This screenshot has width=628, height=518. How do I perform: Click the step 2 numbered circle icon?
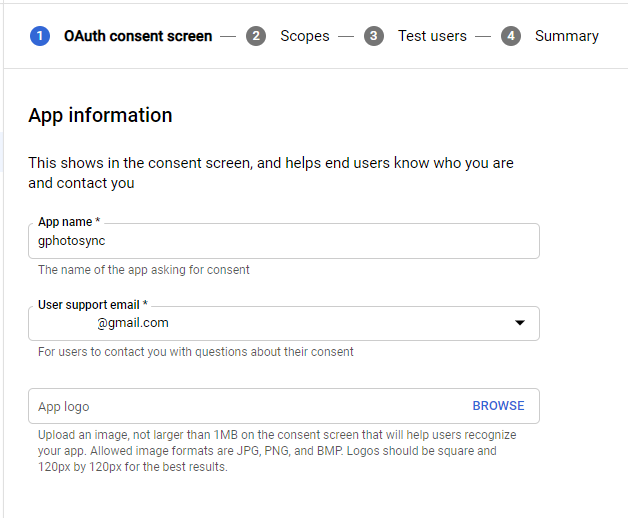256,36
